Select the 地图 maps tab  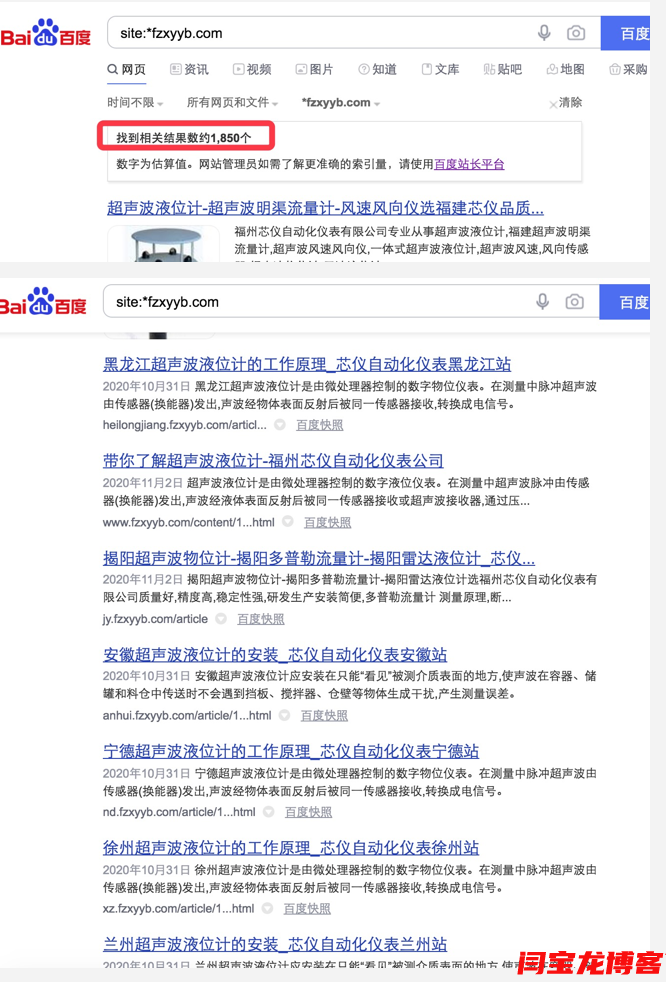565,69
